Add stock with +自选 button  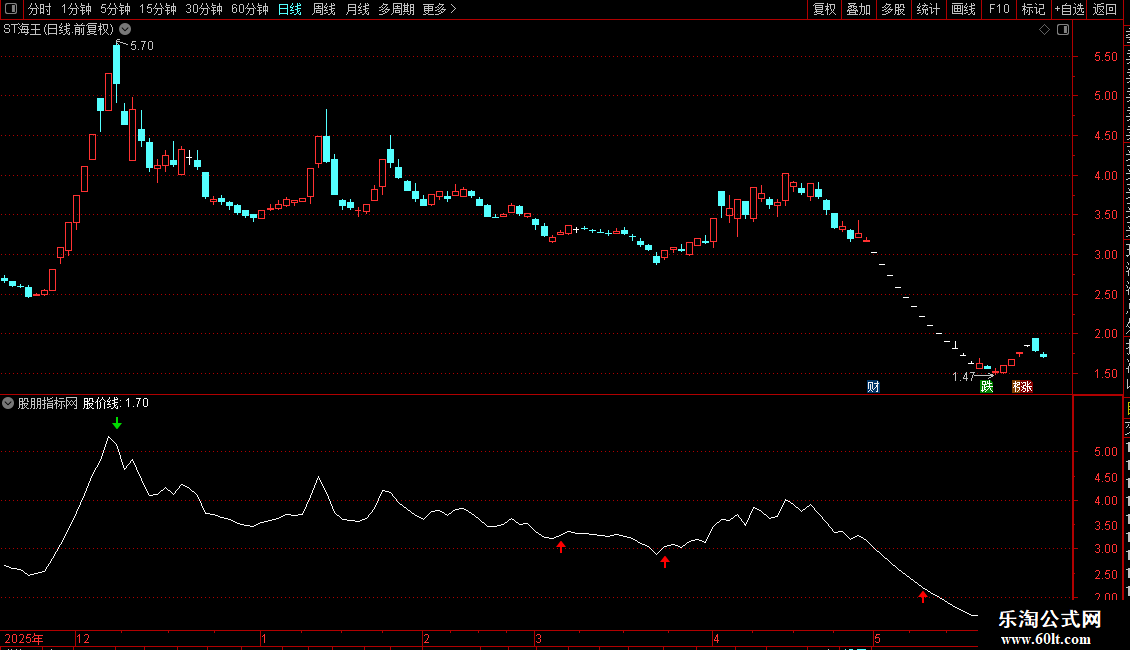pyautogui.click(x=1069, y=9)
